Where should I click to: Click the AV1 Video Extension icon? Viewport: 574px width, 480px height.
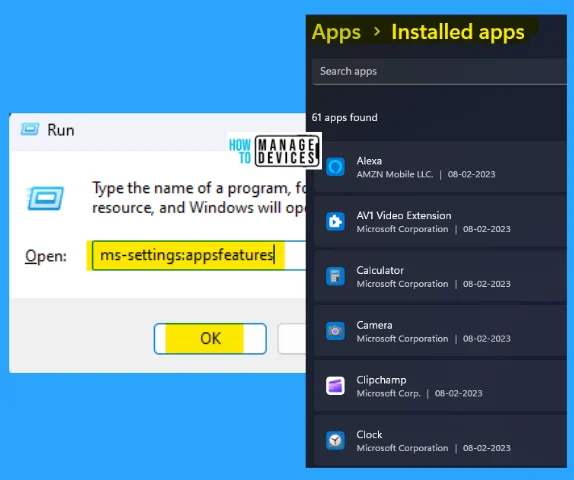[x=335, y=222]
